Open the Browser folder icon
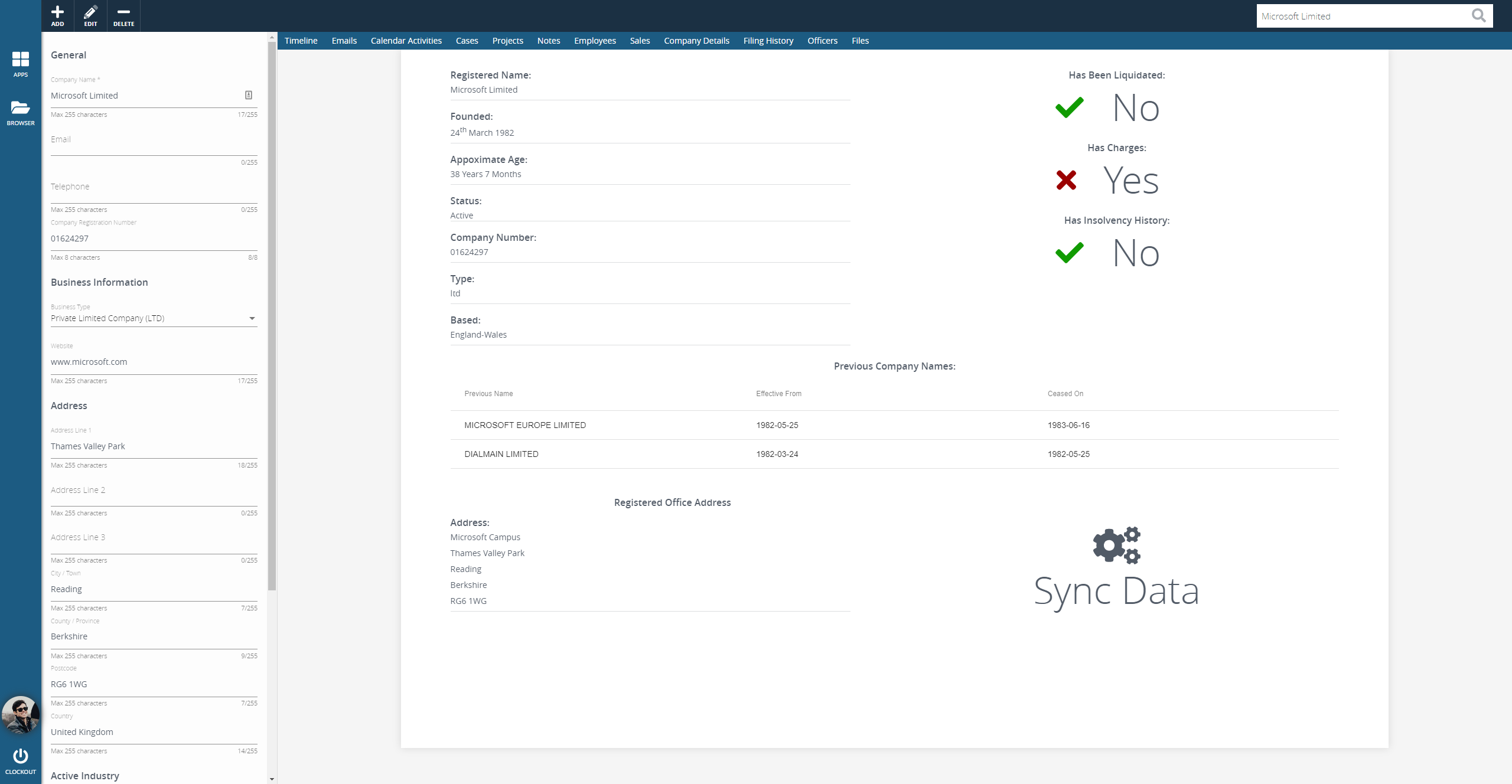Screen dimensions: 1512x784 click(21, 108)
